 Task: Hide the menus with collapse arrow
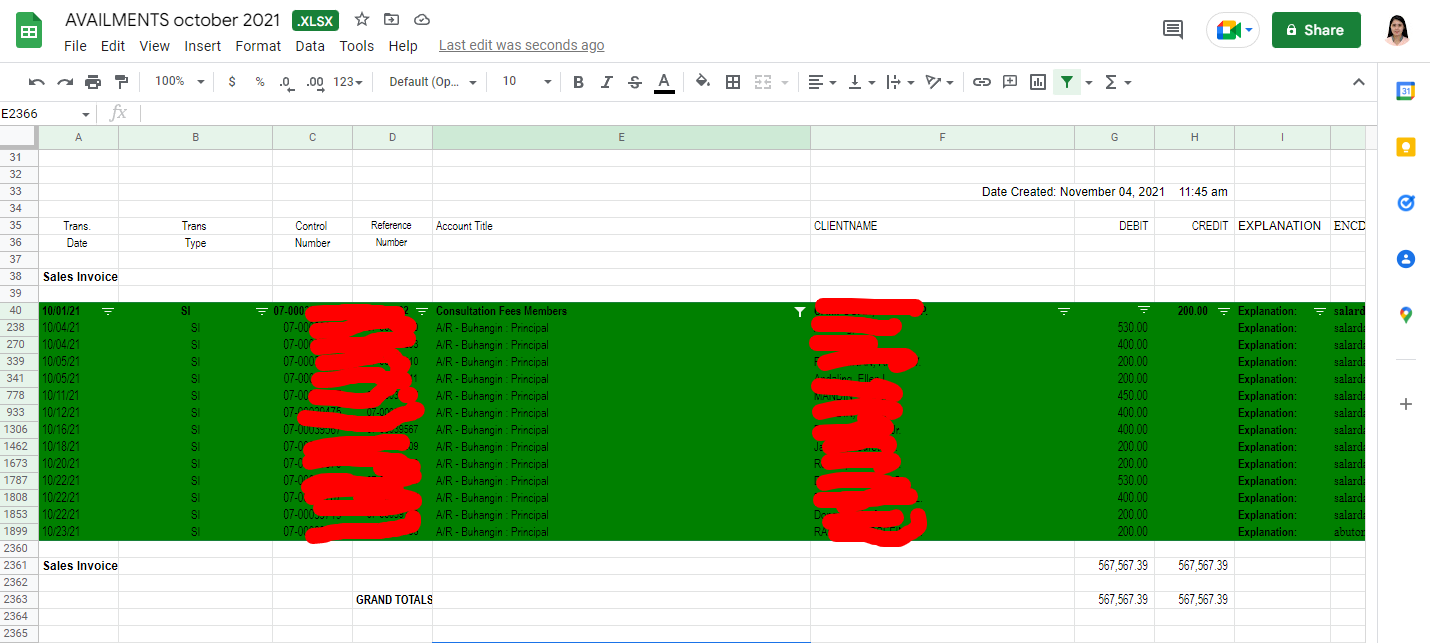tap(1358, 82)
